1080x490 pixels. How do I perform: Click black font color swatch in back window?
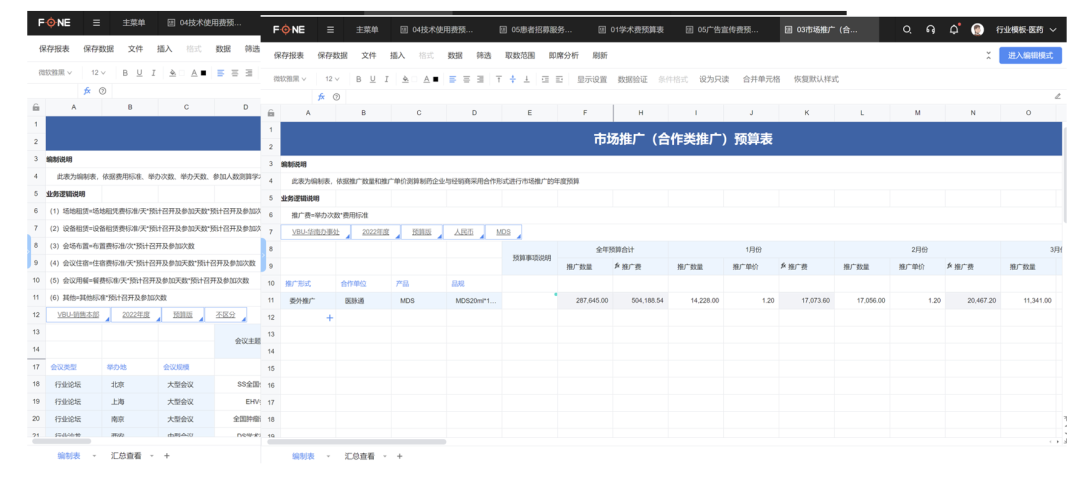point(203,72)
